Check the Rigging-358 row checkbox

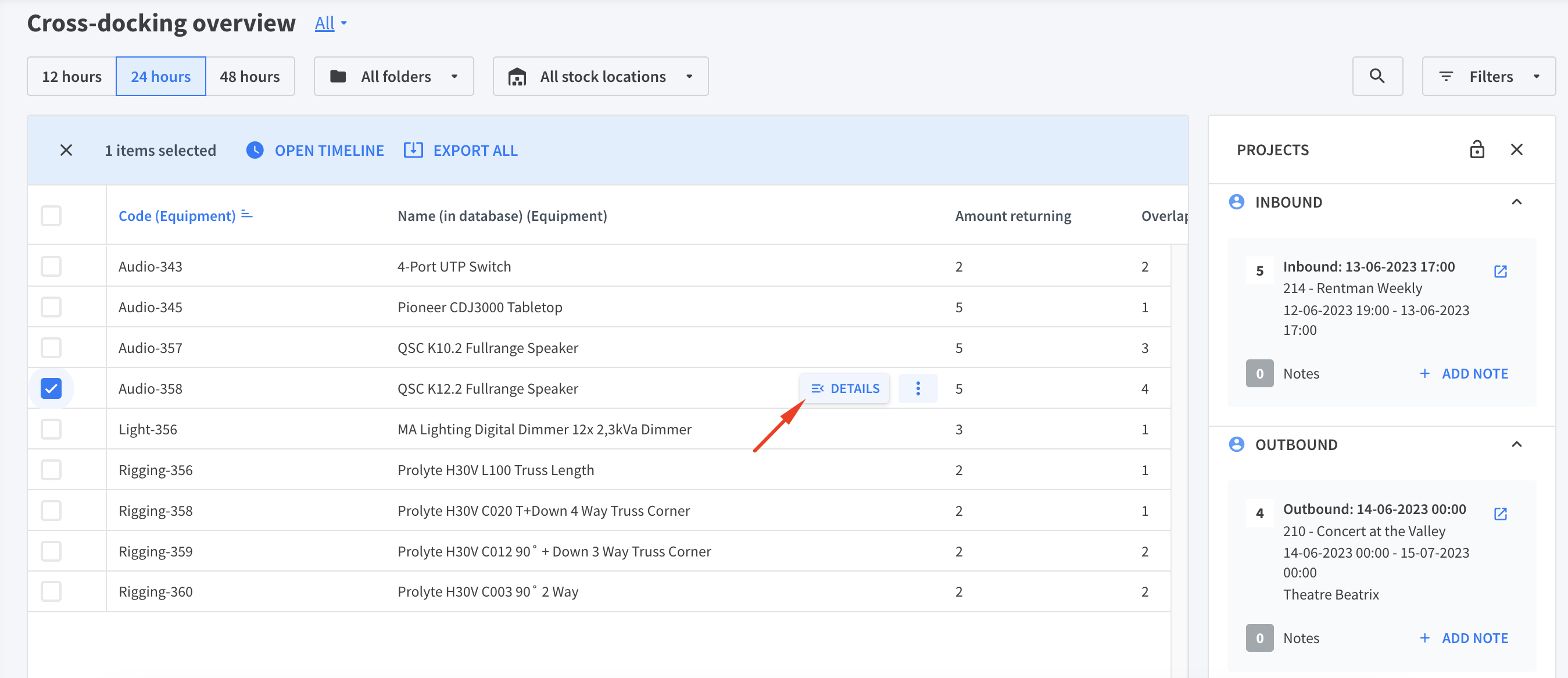coord(51,511)
